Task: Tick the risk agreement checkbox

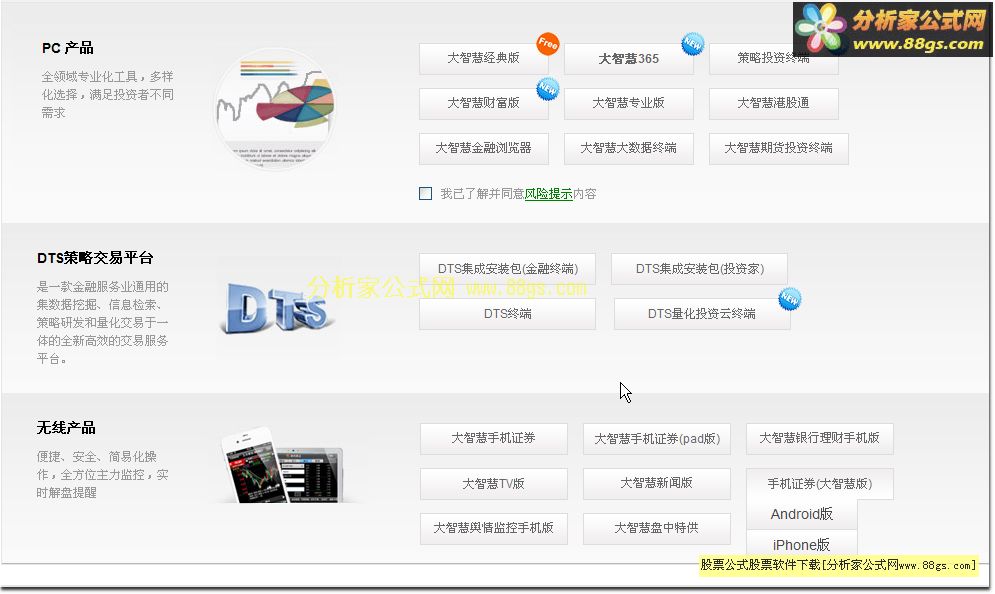Action: pos(426,194)
